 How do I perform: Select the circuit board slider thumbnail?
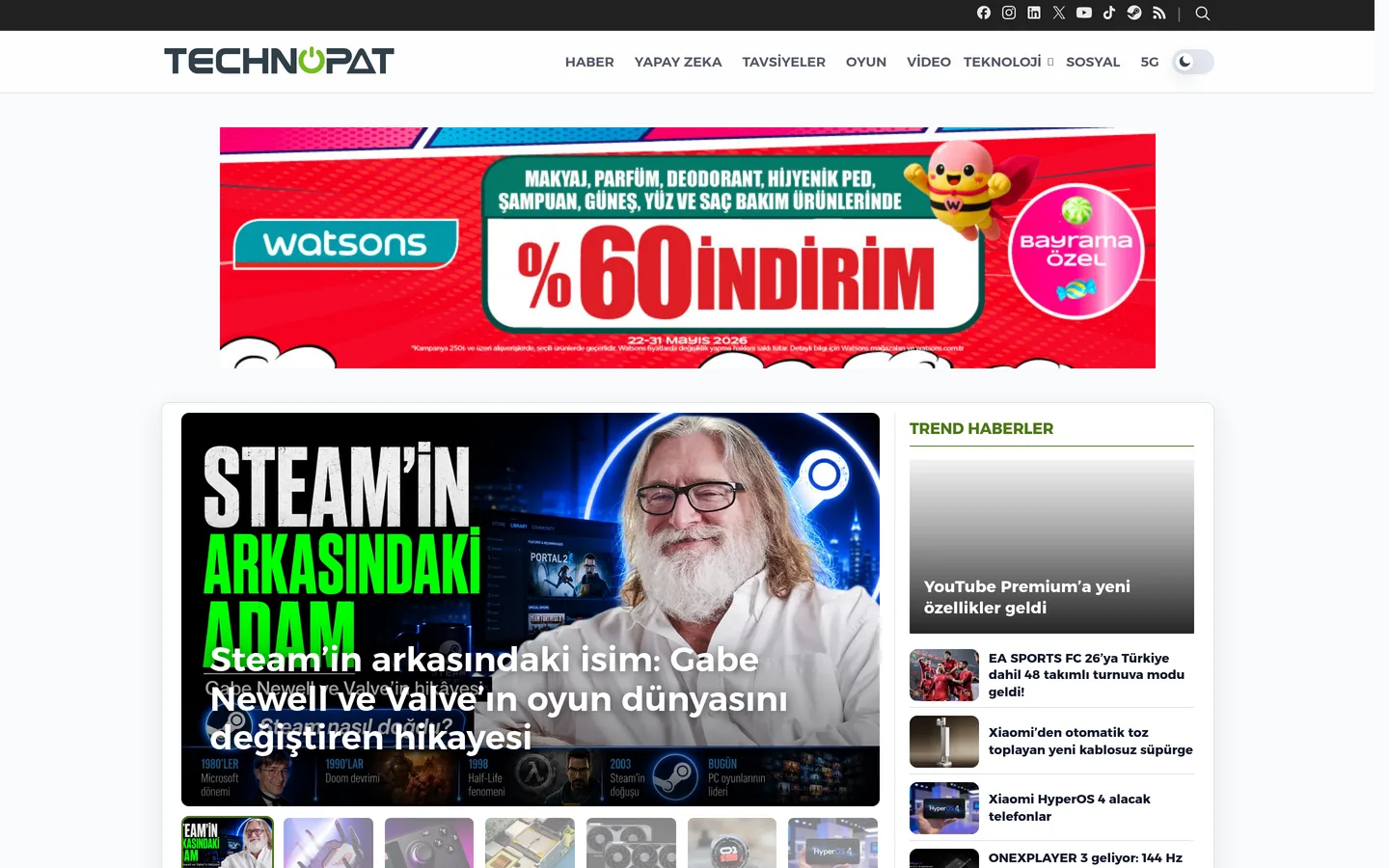coord(530,843)
